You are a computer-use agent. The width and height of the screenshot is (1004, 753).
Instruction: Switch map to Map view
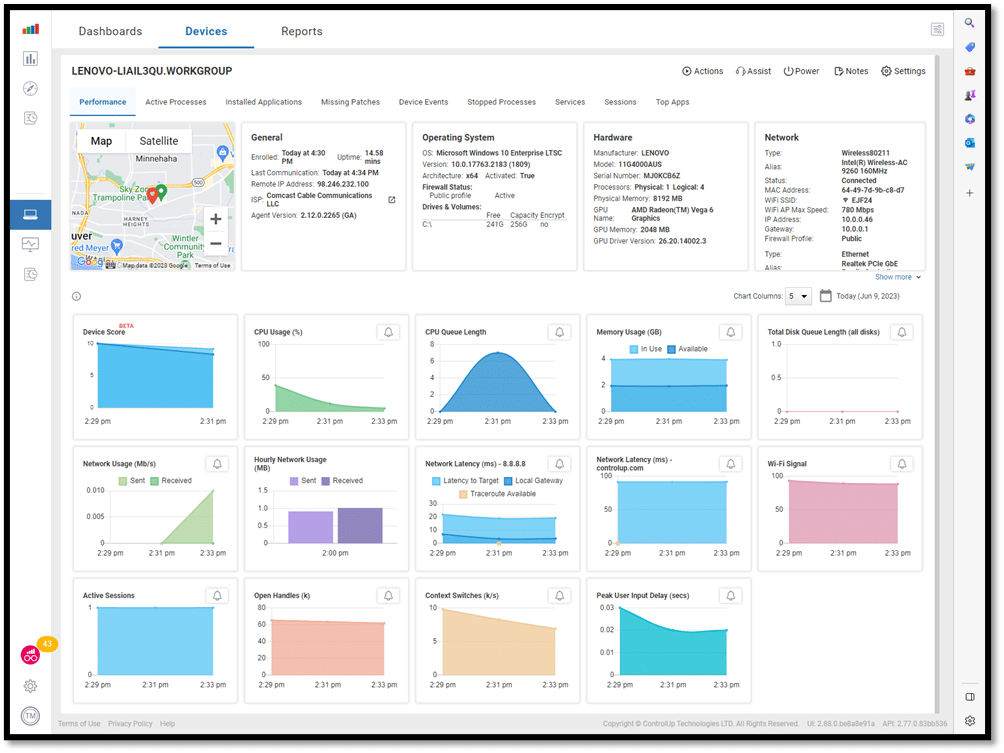click(101, 141)
